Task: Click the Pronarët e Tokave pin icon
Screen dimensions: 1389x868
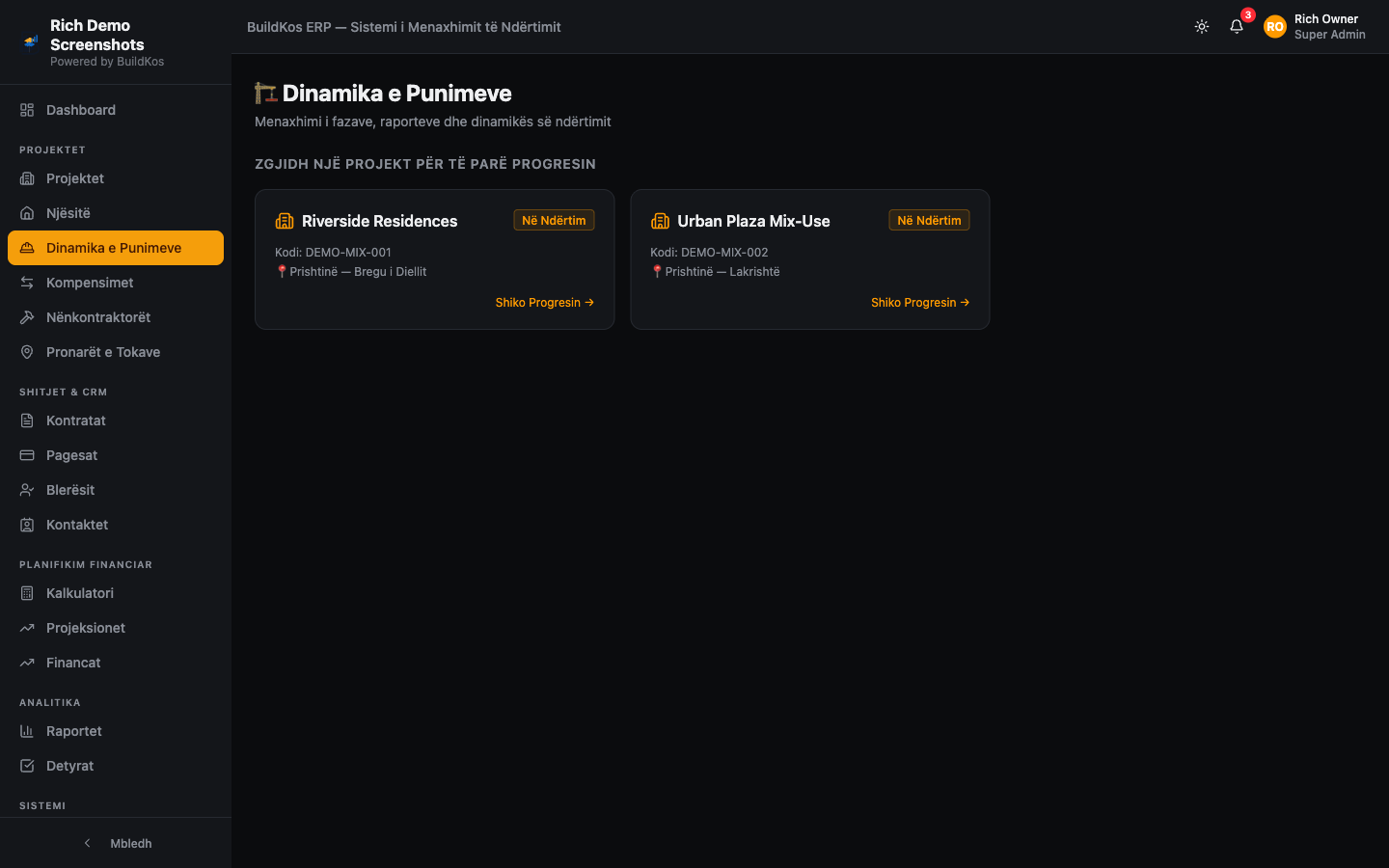Action: (27, 352)
